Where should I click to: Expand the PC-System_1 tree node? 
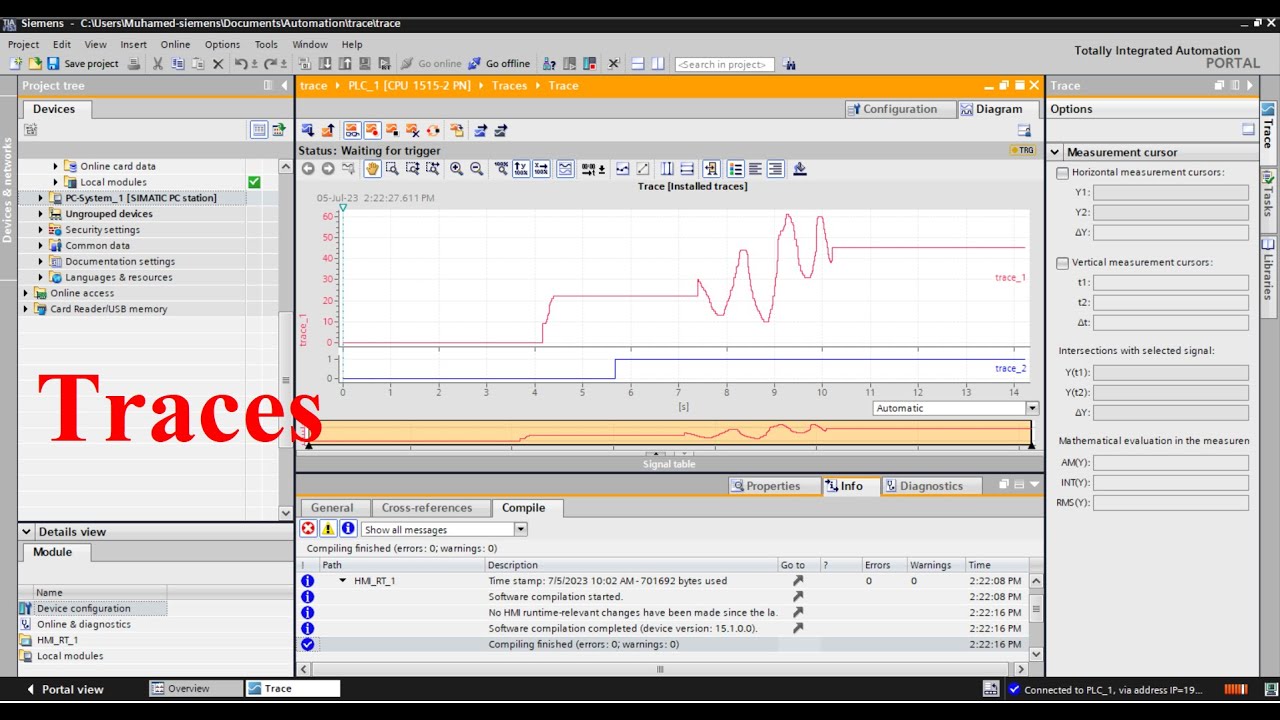click(41, 198)
